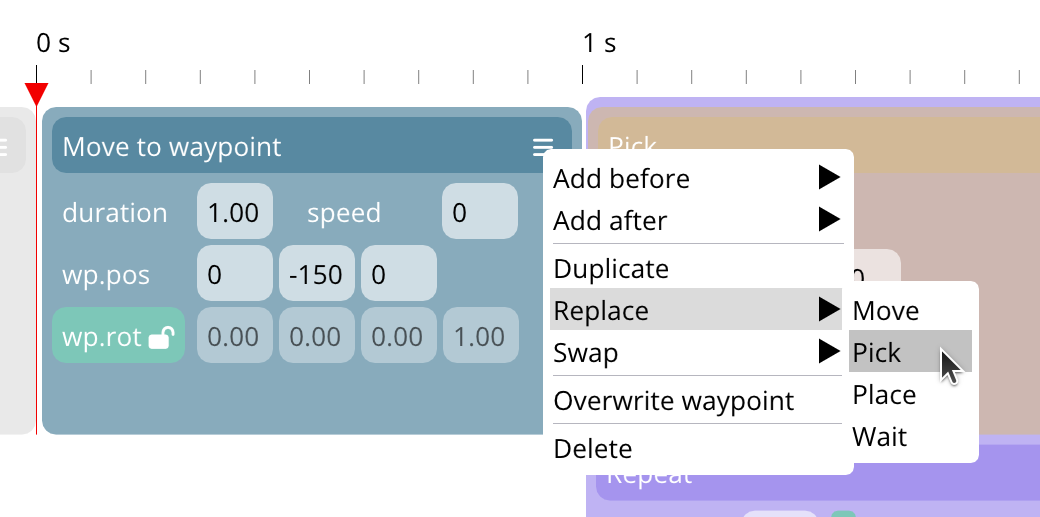Click Overwrite waypoint menu entry
The width and height of the screenshot is (1040, 517).
point(673,401)
